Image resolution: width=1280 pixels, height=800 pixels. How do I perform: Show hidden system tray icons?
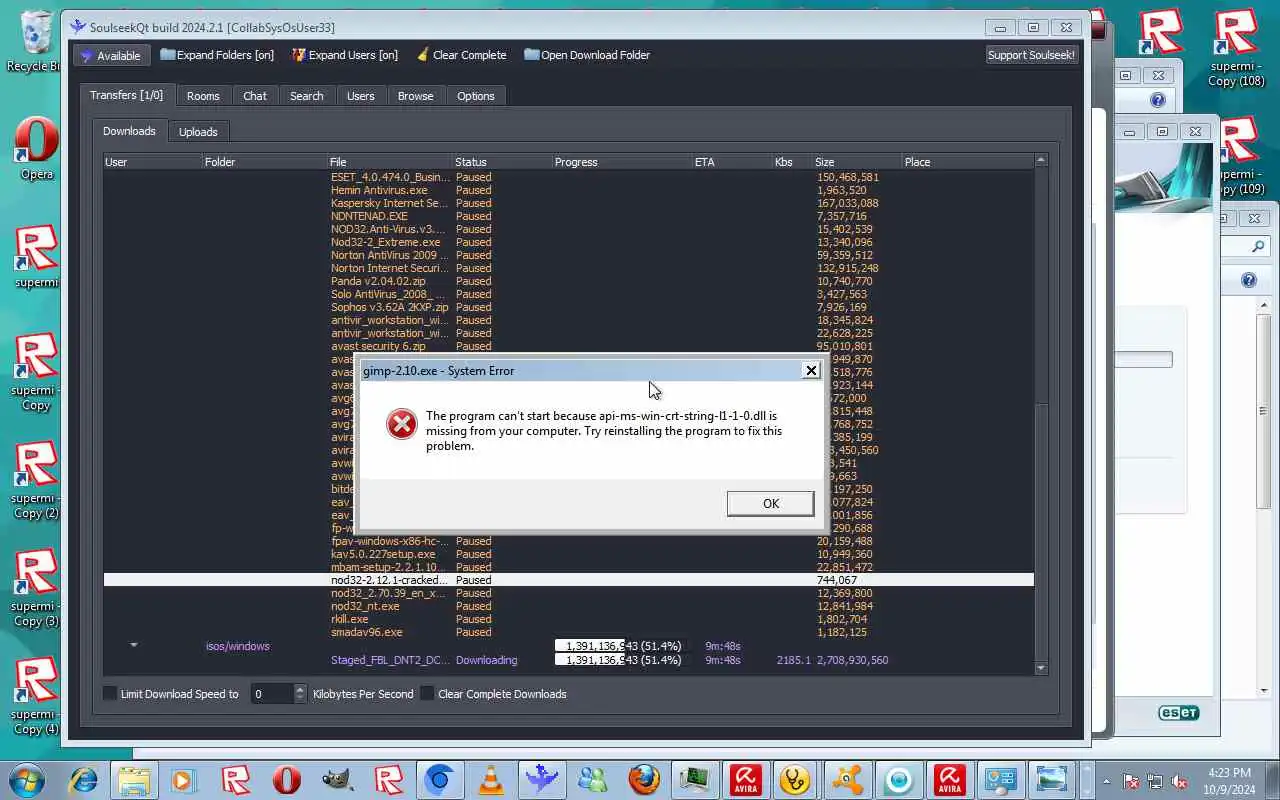pyautogui.click(x=1107, y=781)
